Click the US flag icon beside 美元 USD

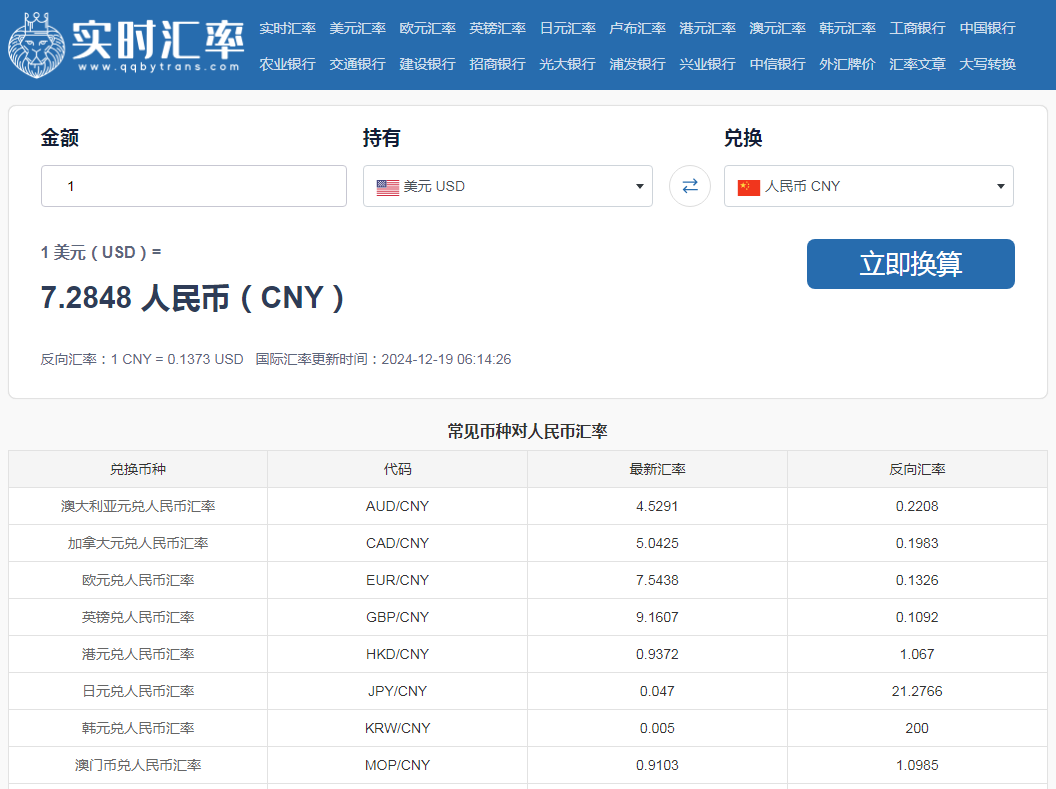coord(387,185)
